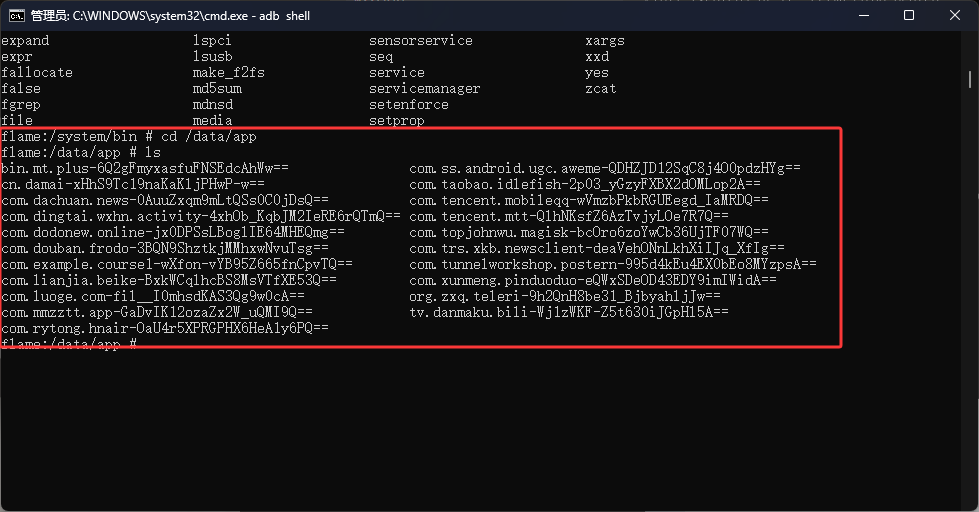
Task: Close the adb shell window
Action: click(955, 16)
